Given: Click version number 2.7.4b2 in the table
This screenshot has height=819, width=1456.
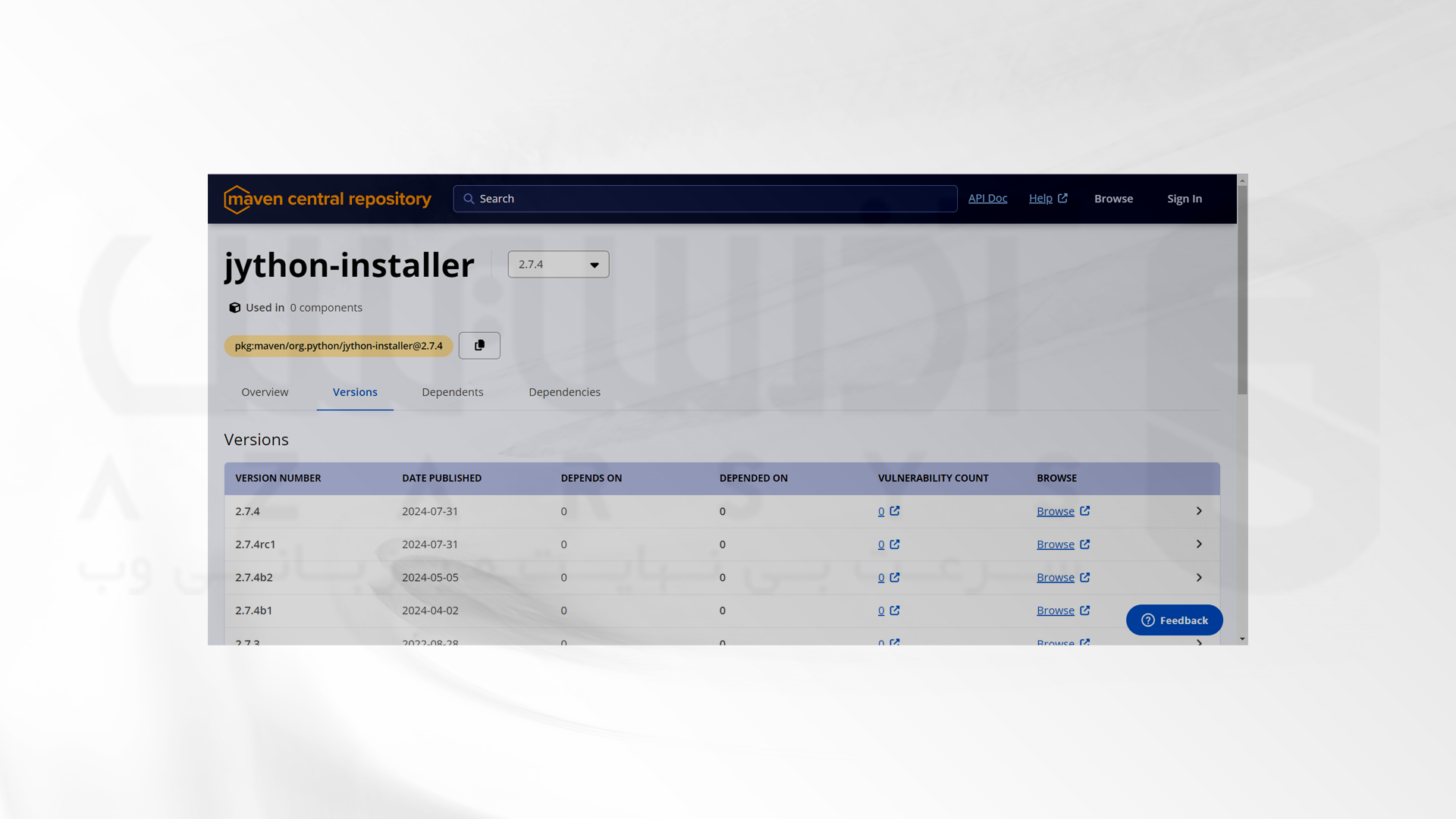Looking at the screenshot, I should [x=253, y=578].
